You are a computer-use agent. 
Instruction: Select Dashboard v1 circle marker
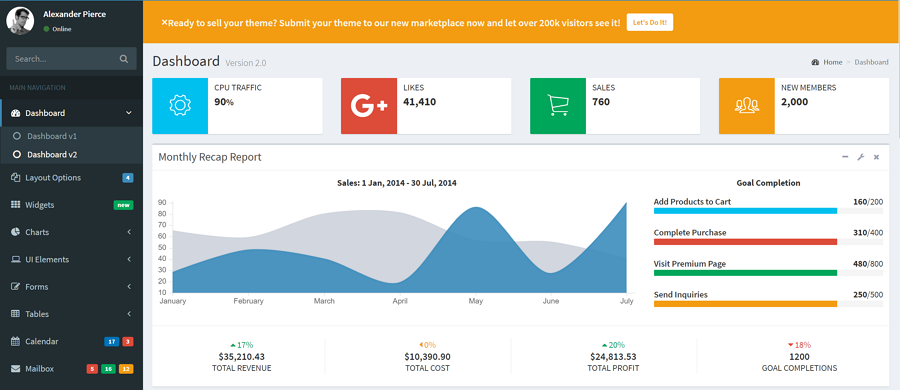[17, 136]
